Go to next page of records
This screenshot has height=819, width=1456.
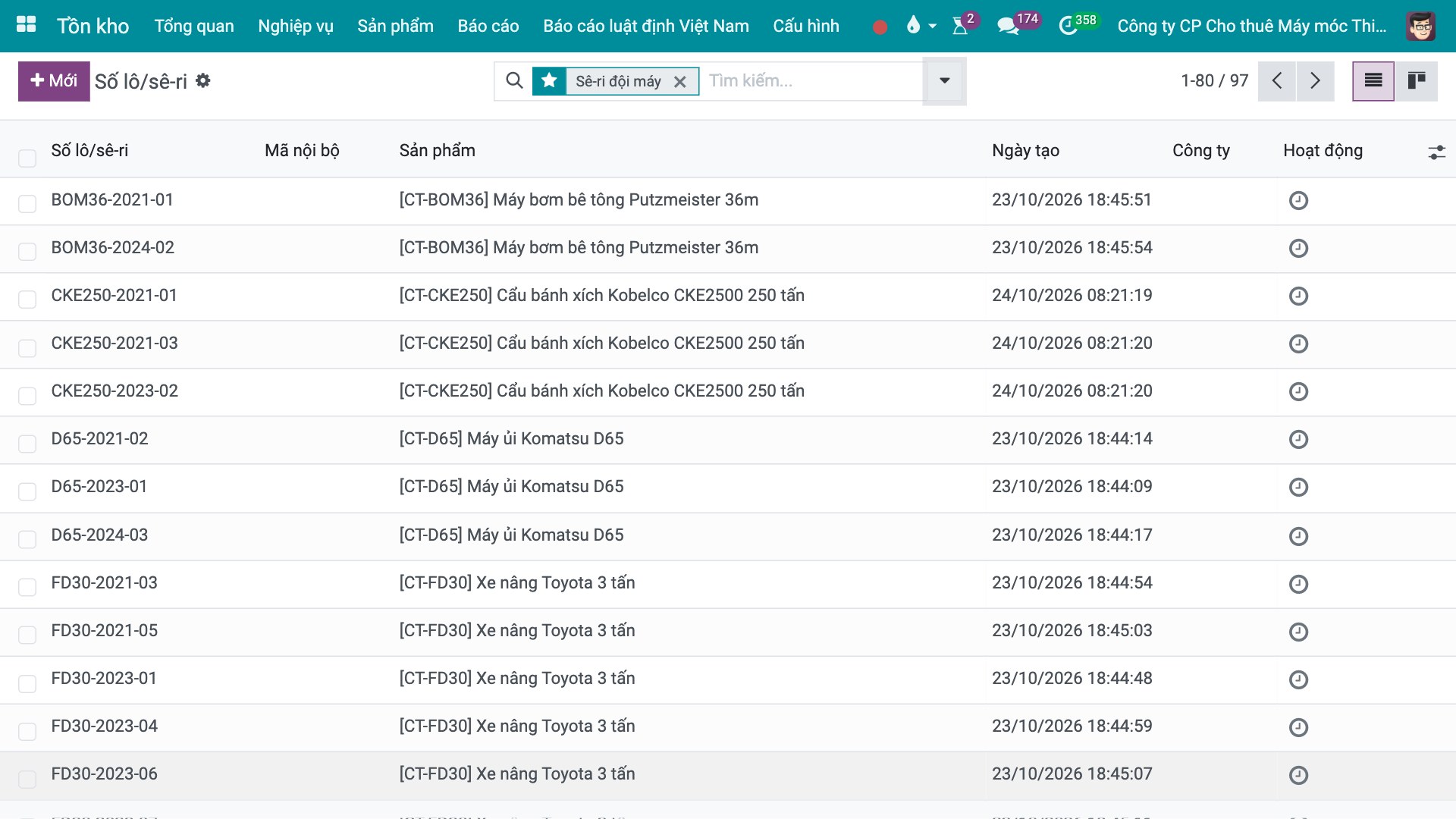(x=1315, y=80)
